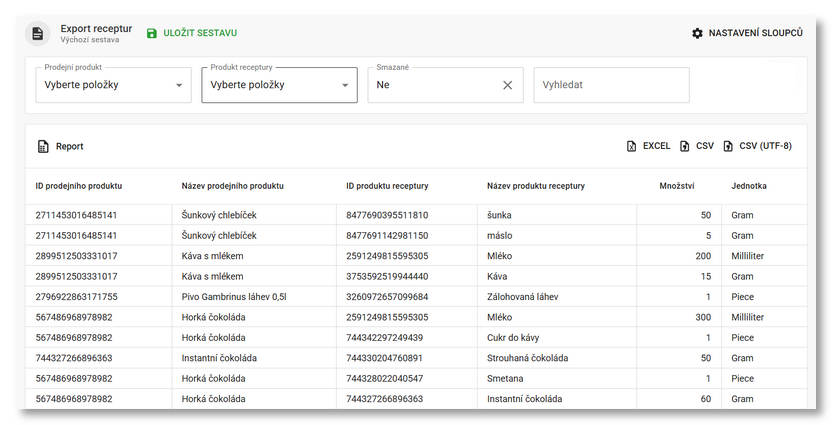Sort by 'ID prodejního produktu' column header
This screenshot has width=832, height=425.
click(79, 186)
